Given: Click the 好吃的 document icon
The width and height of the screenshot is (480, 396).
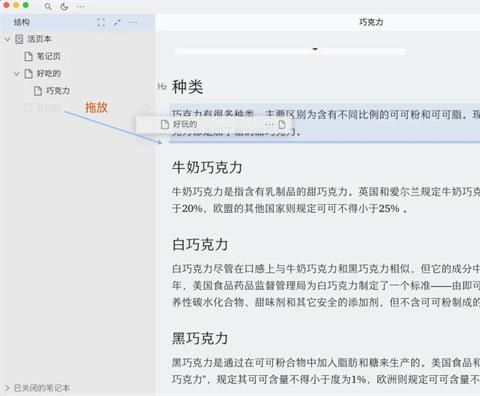Looking at the screenshot, I should (28, 74).
